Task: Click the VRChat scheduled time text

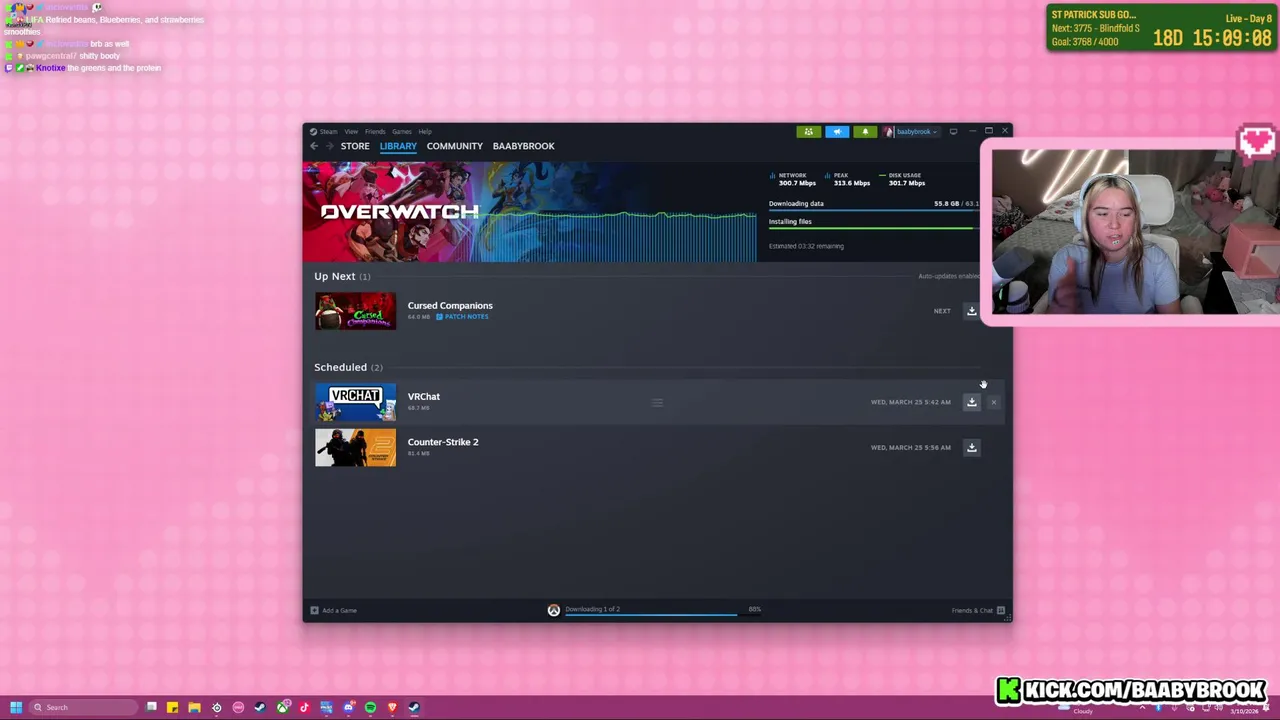Action: (910, 402)
